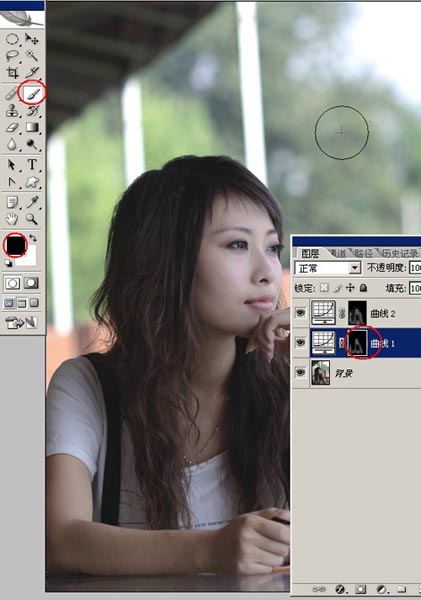The image size is (421, 600).
Task: Select the Move tool
Action: (x=32, y=39)
